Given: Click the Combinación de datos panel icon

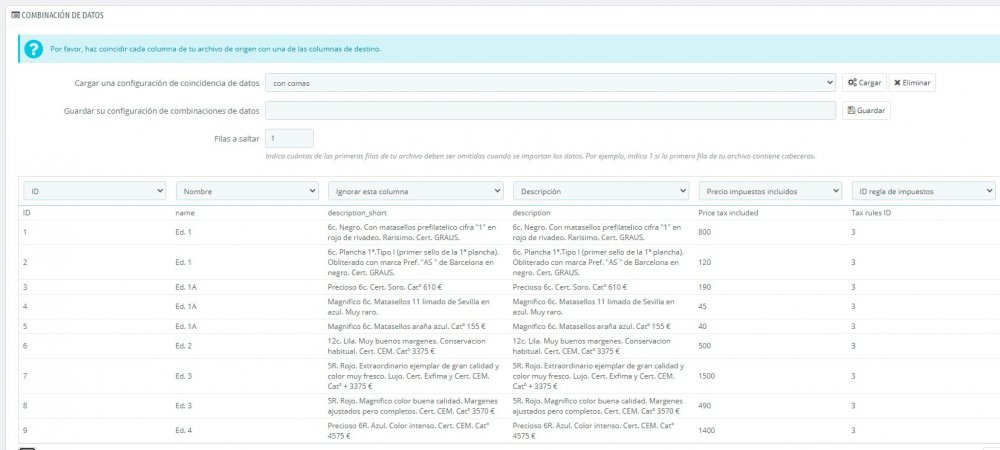Looking at the screenshot, I should 16,15.
